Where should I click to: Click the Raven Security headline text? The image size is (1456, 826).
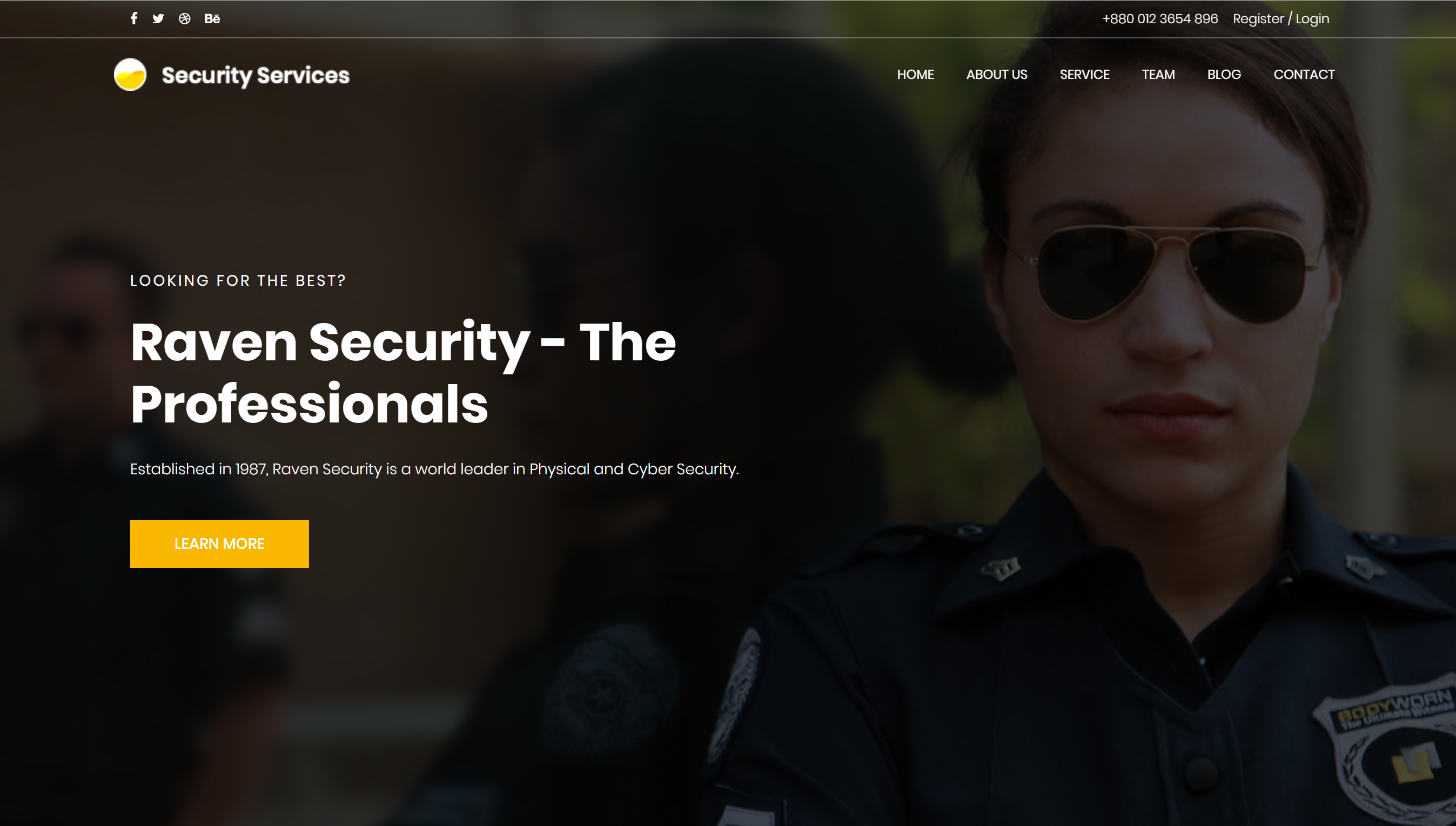(402, 372)
